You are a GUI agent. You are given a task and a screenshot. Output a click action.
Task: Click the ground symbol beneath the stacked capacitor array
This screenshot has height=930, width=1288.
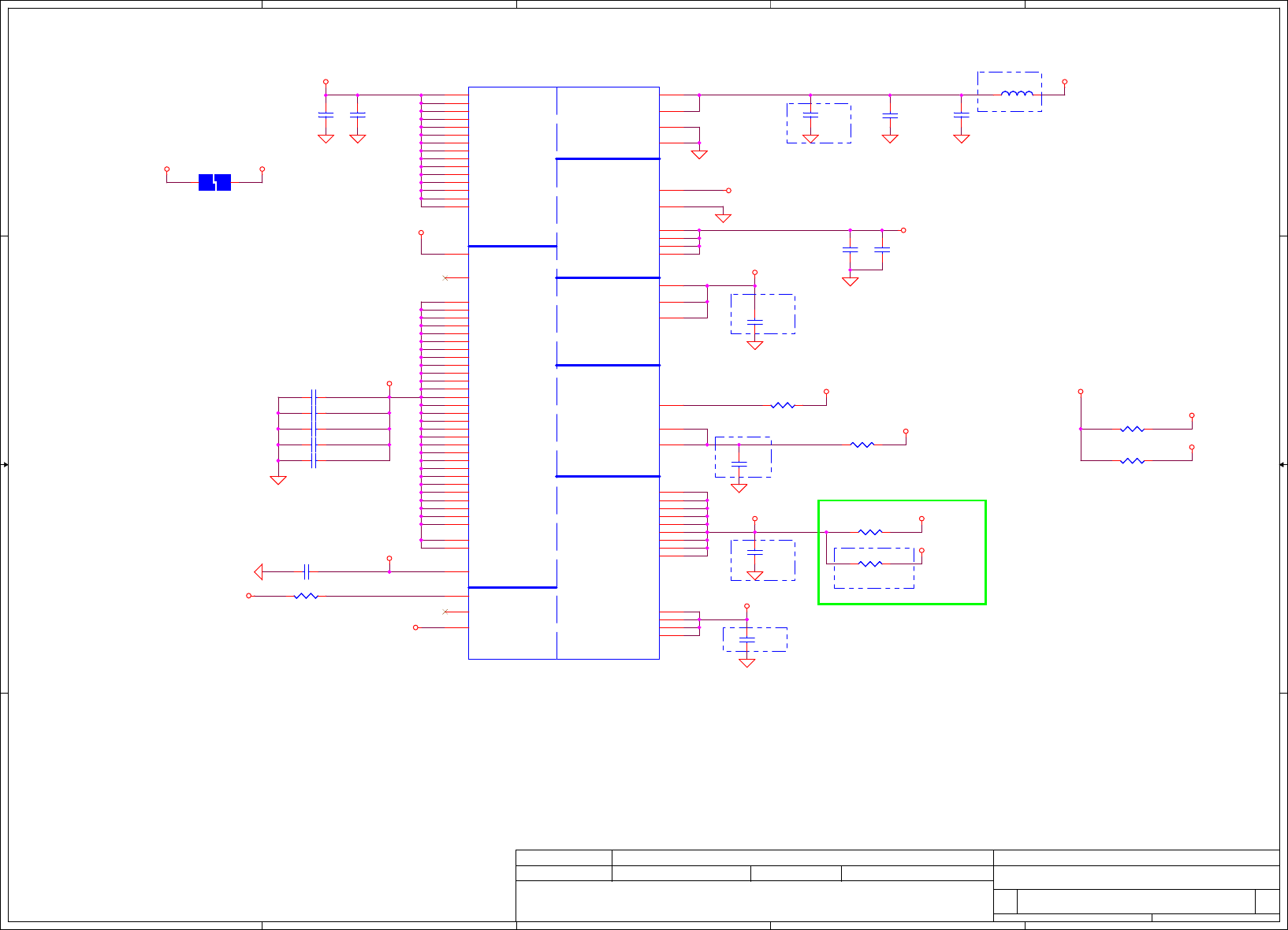[x=278, y=479]
